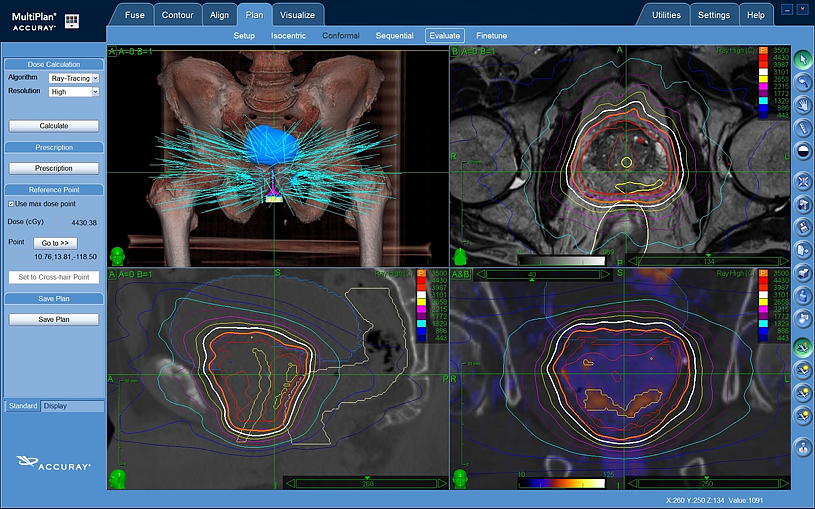The width and height of the screenshot is (815, 509).
Task: Click right arrow of the A&B blend slider
Action: 605,274
